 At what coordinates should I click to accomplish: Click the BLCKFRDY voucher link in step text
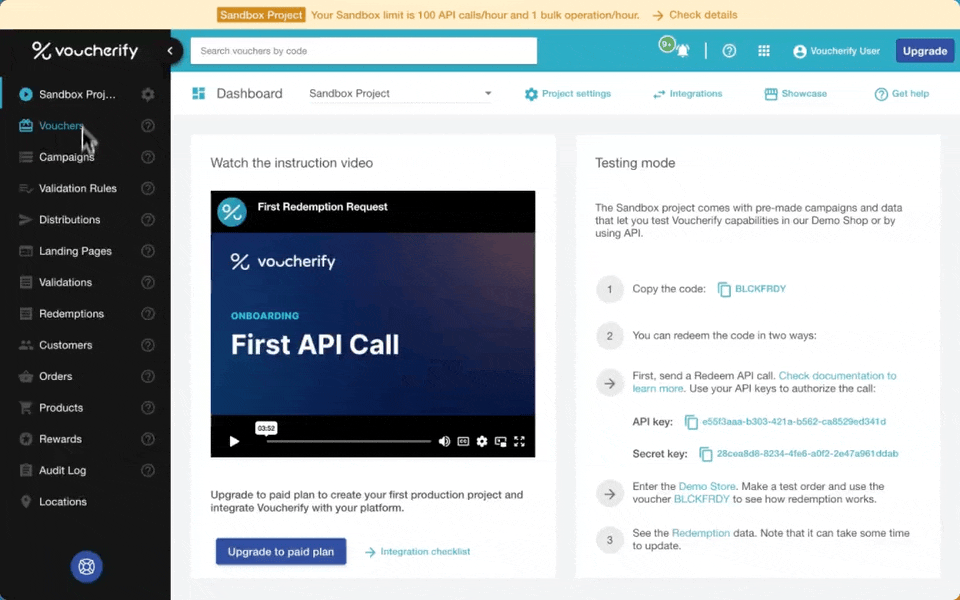pos(701,499)
